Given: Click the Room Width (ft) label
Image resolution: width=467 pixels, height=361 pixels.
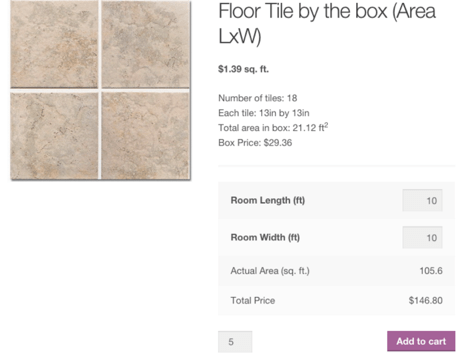Looking at the screenshot, I should (265, 237).
